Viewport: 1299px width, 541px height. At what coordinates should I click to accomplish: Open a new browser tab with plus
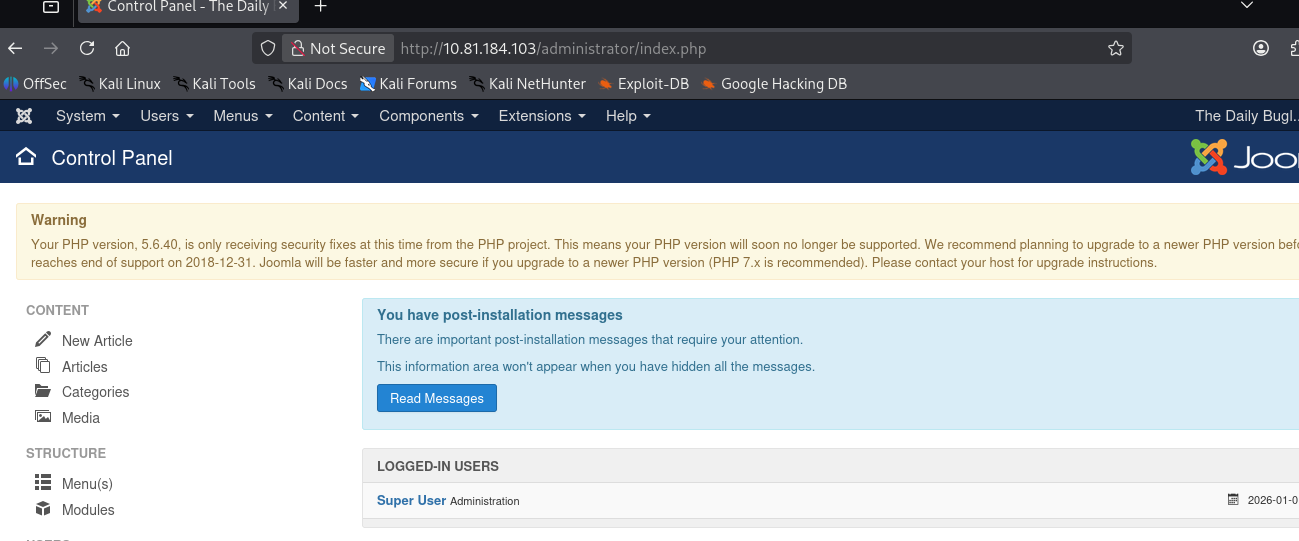point(321,7)
